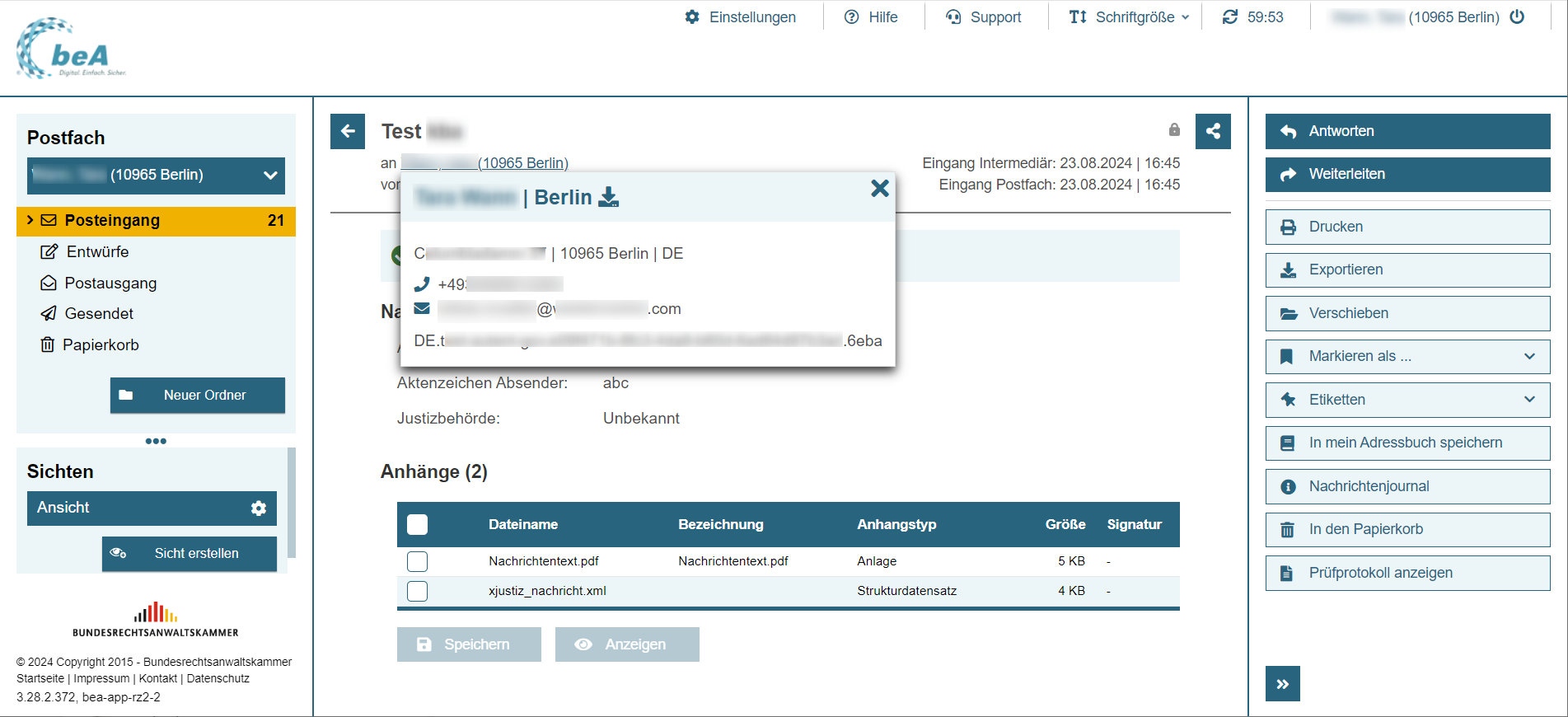
Task: Check the xjustiz_nachricht.xml attachment checkbox
Action: click(x=418, y=591)
